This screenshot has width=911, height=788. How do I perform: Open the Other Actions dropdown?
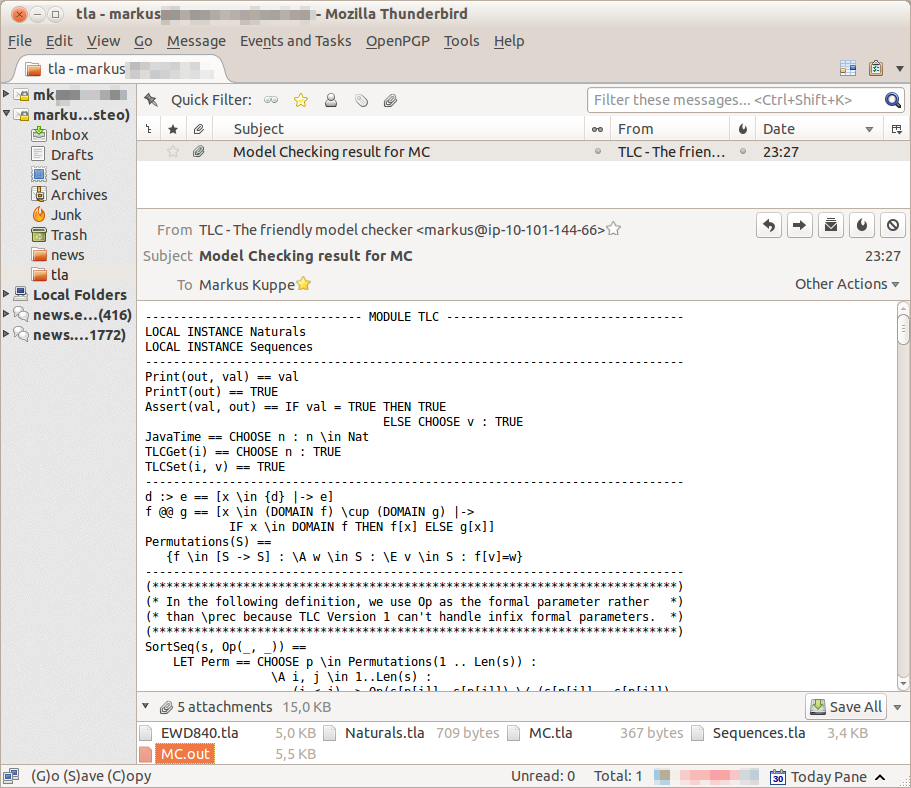846,283
